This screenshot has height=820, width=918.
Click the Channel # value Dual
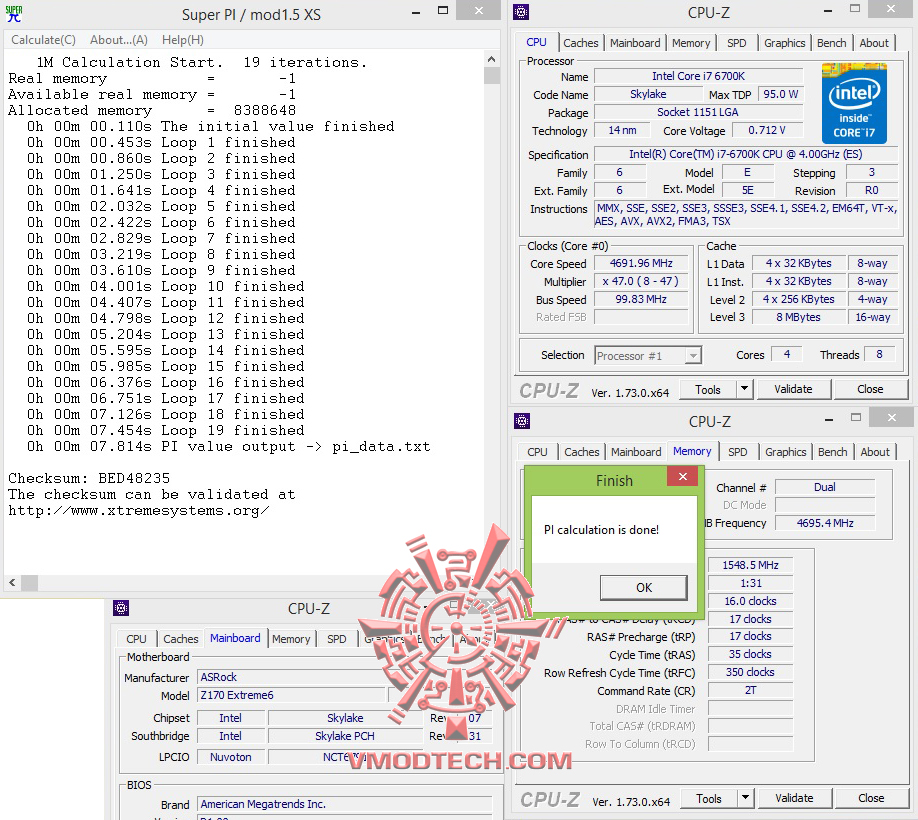point(825,487)
